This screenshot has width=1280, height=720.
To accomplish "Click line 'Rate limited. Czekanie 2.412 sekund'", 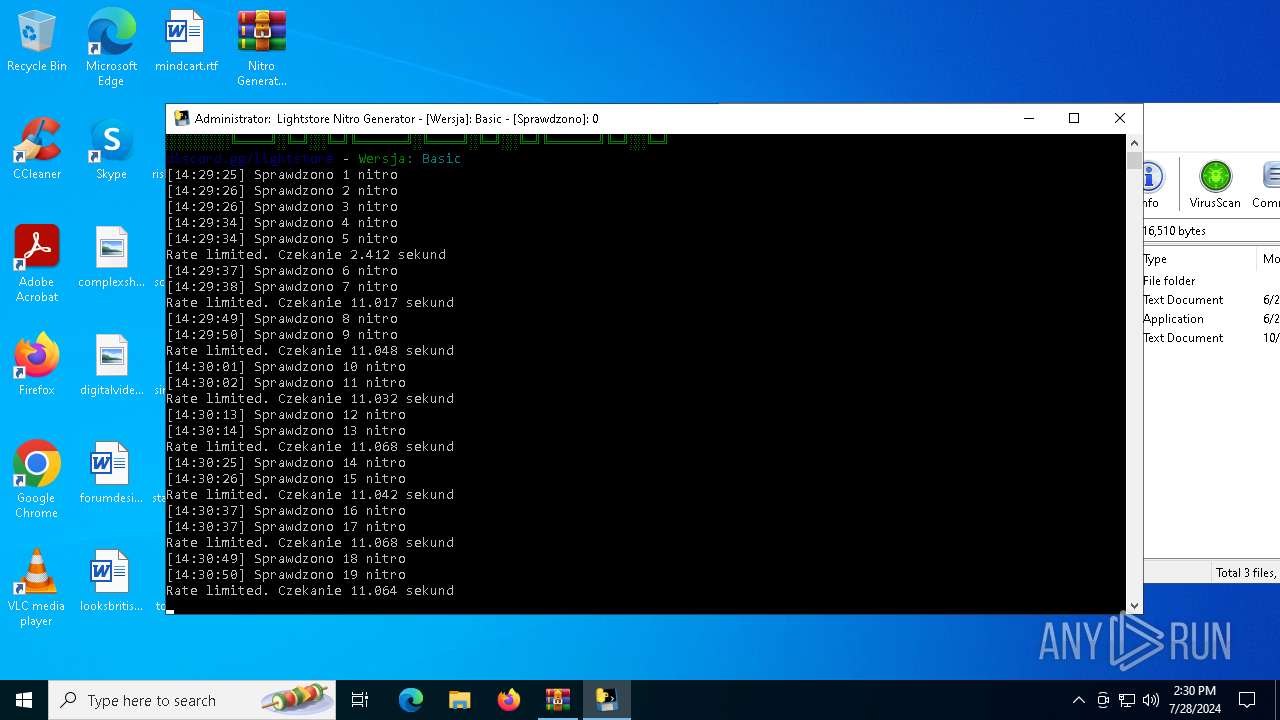I will [x=306, y=255].
